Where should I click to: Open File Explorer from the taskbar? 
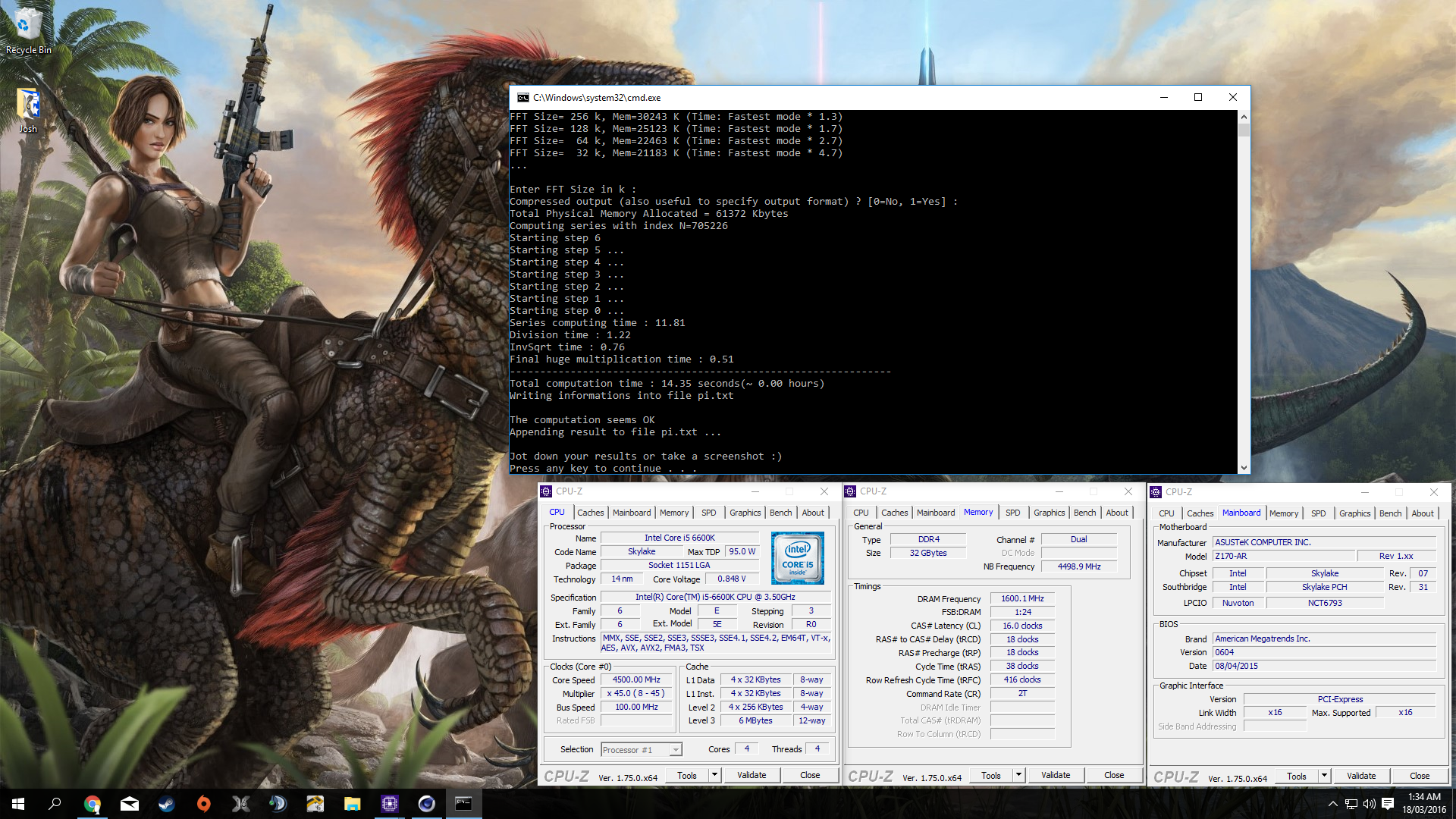[x=353, y=804]
